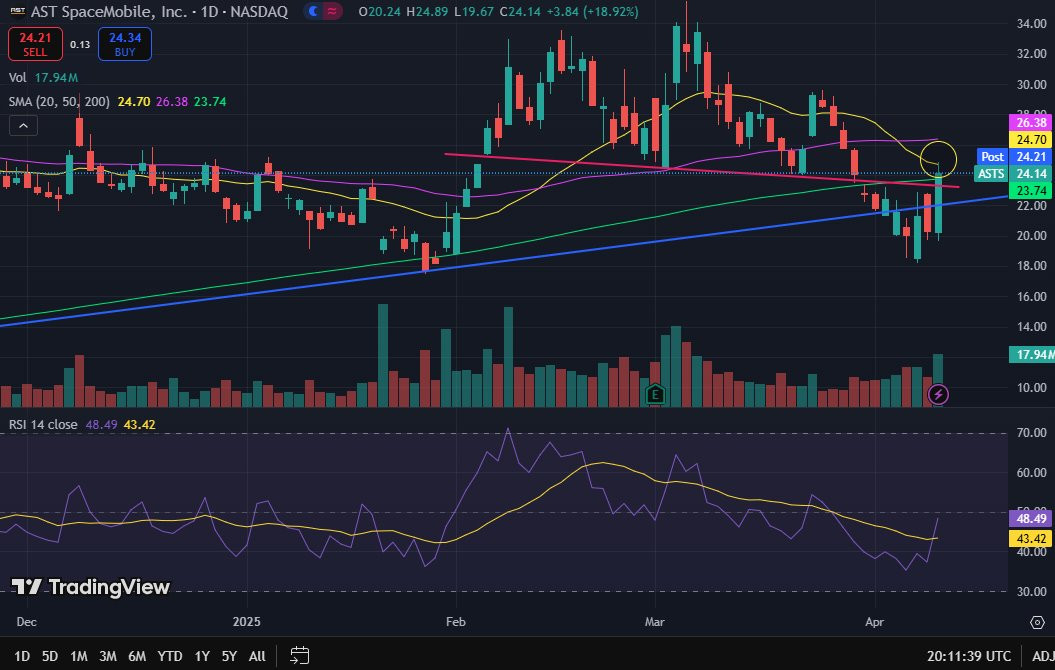This screenshot has width=1055, height=670.
Task: Select the 1D time range
Action: [x=22, y=656]
